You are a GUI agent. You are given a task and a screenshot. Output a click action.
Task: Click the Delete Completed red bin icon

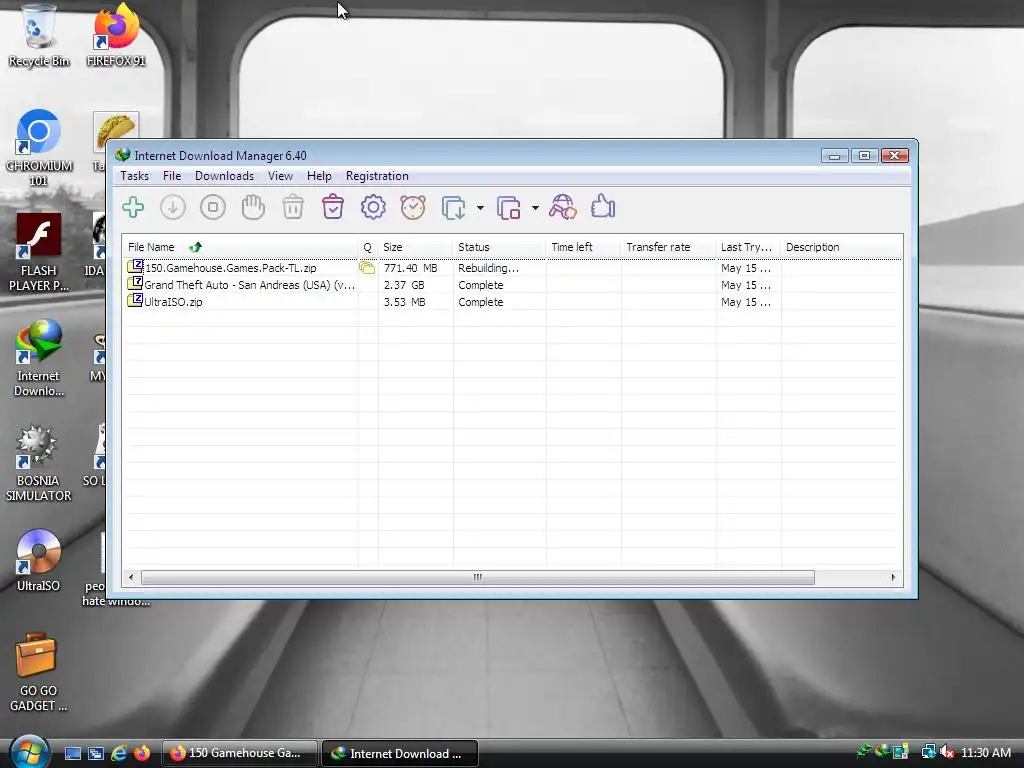point(333,207)
